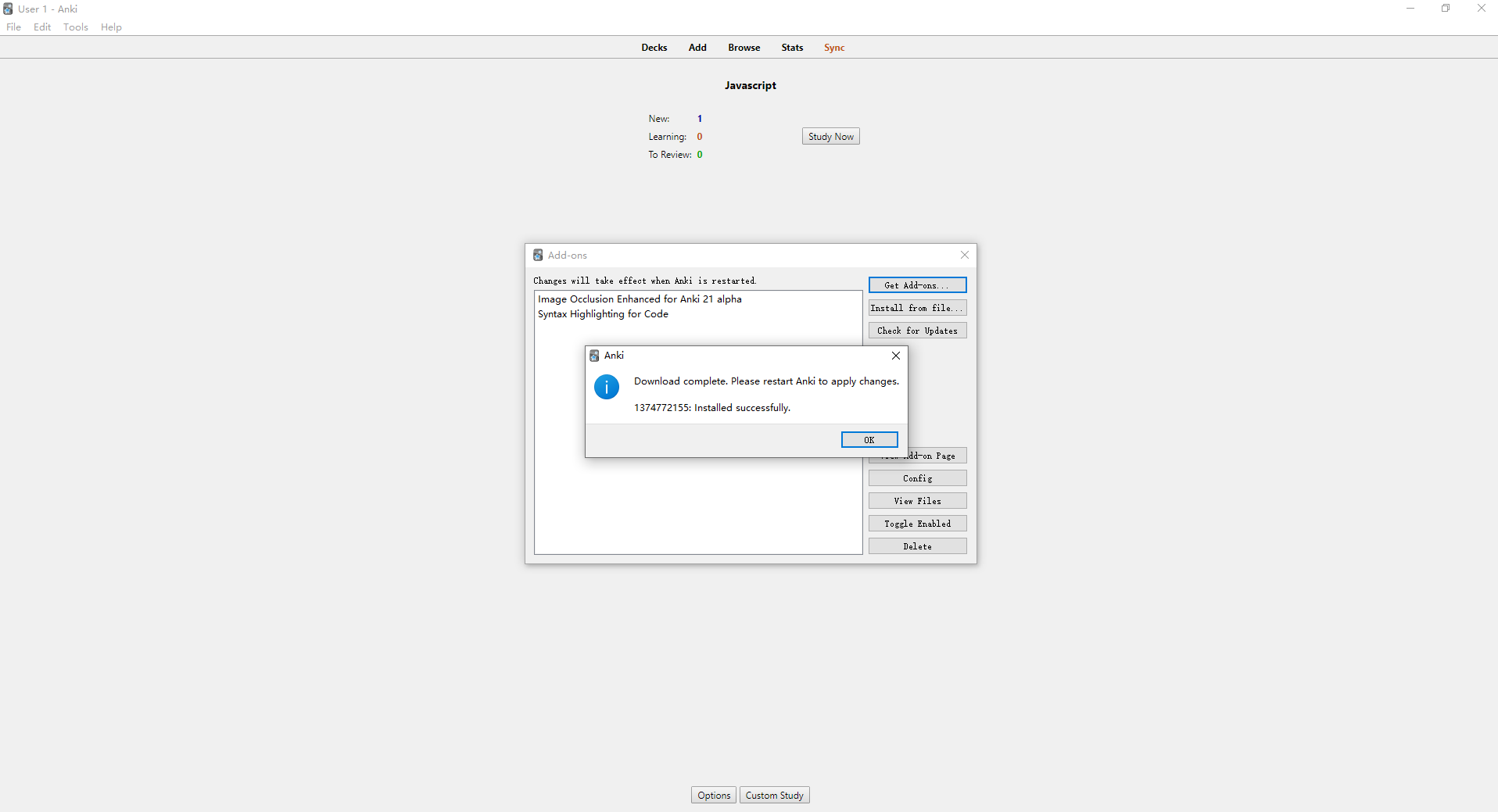Click the View Files button
The height and width of the screenshot is (812, 1498).
[917, 501]
